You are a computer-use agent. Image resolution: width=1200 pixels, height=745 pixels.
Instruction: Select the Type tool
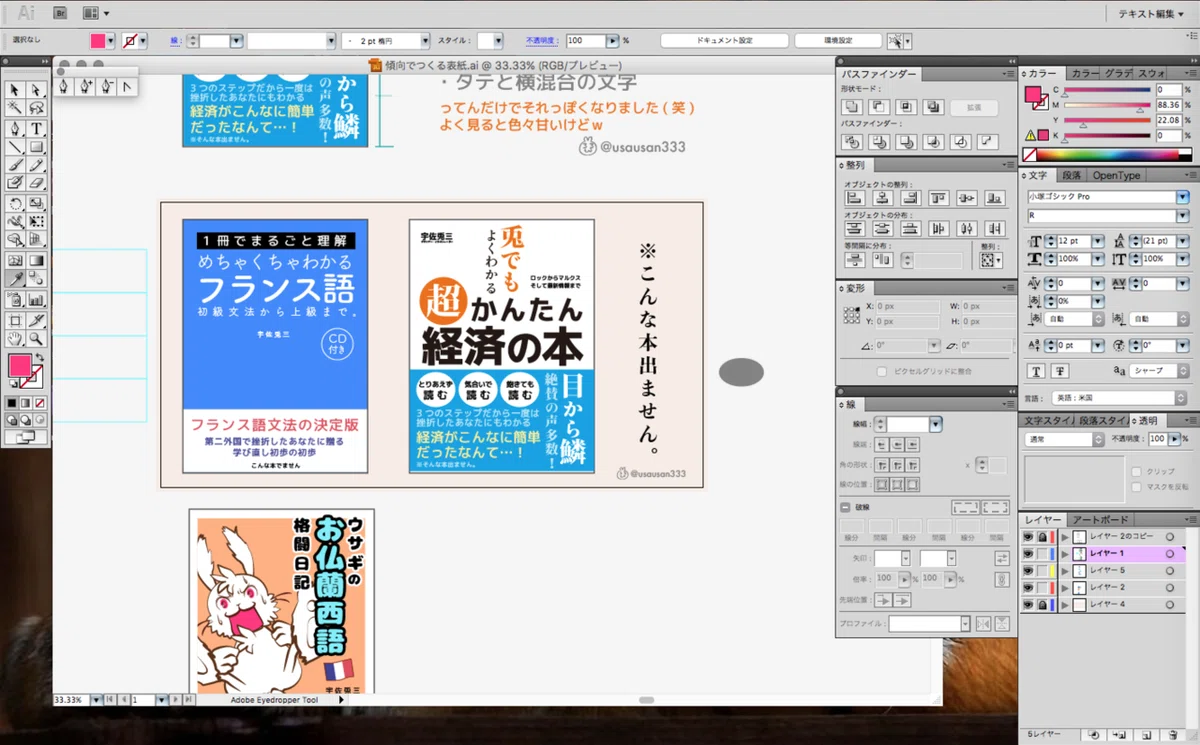(37, 128)
